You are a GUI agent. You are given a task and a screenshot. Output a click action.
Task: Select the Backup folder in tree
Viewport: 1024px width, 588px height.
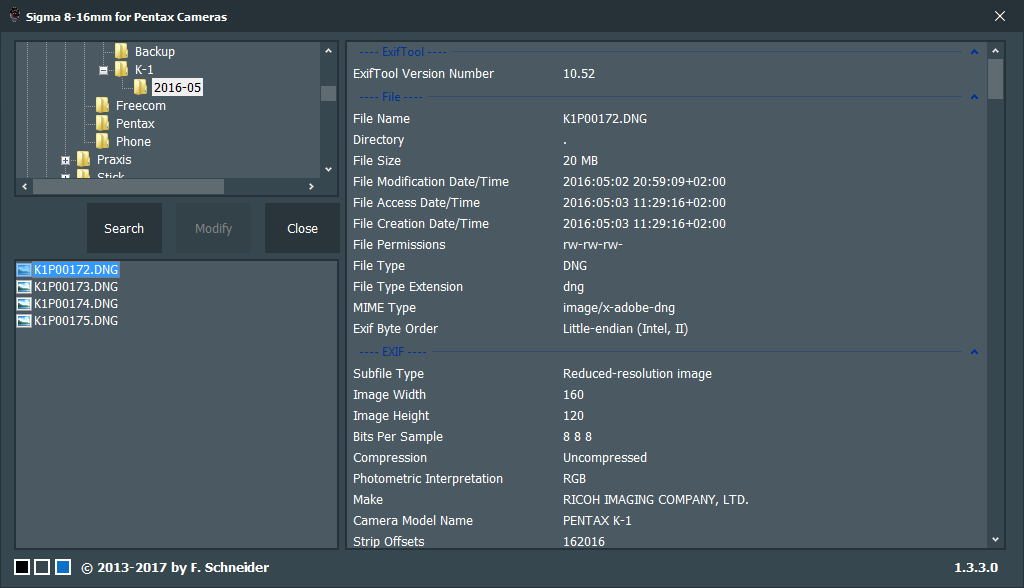coord(155,52)
